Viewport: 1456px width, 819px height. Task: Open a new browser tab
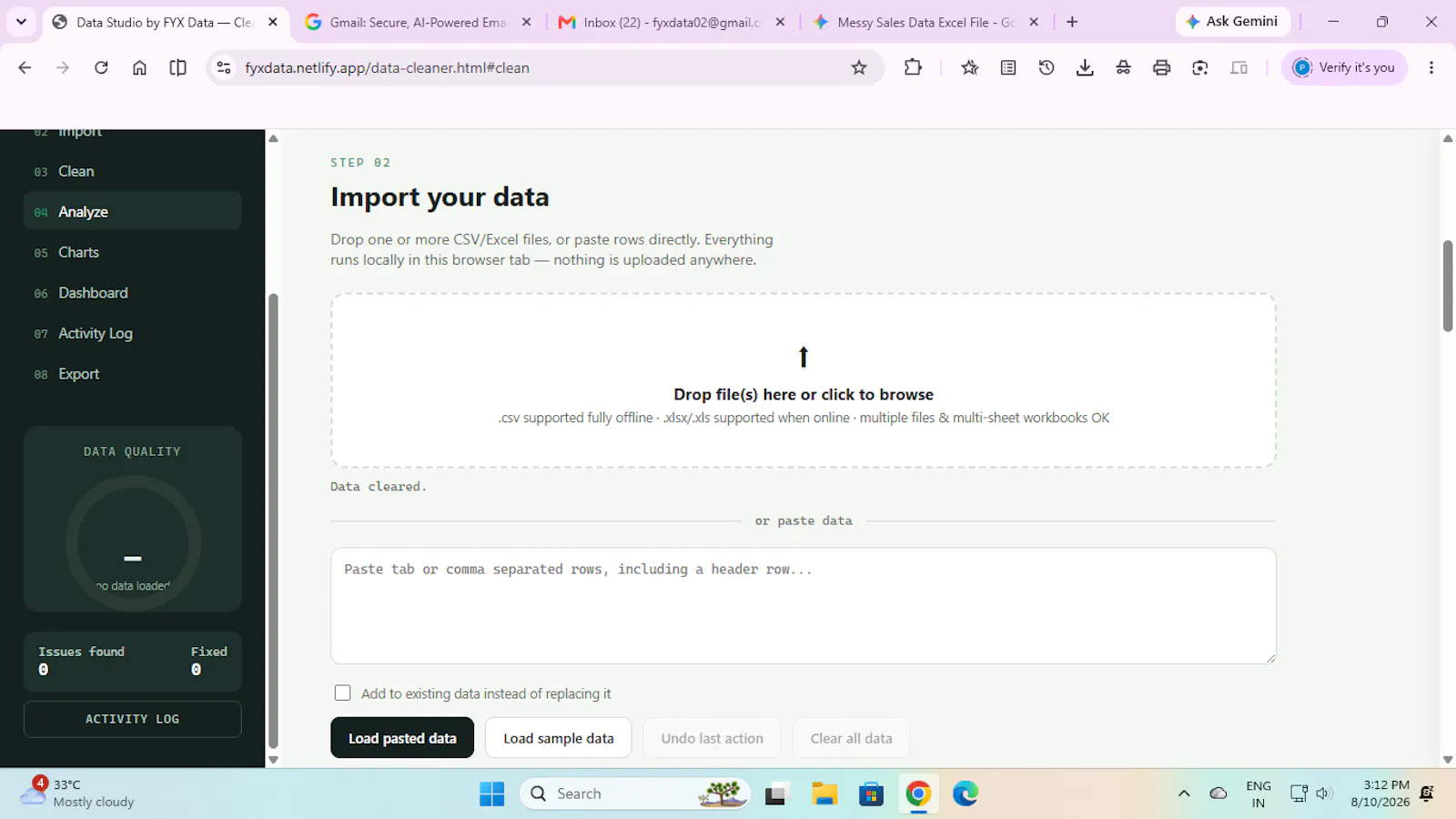click(1072, 22)
